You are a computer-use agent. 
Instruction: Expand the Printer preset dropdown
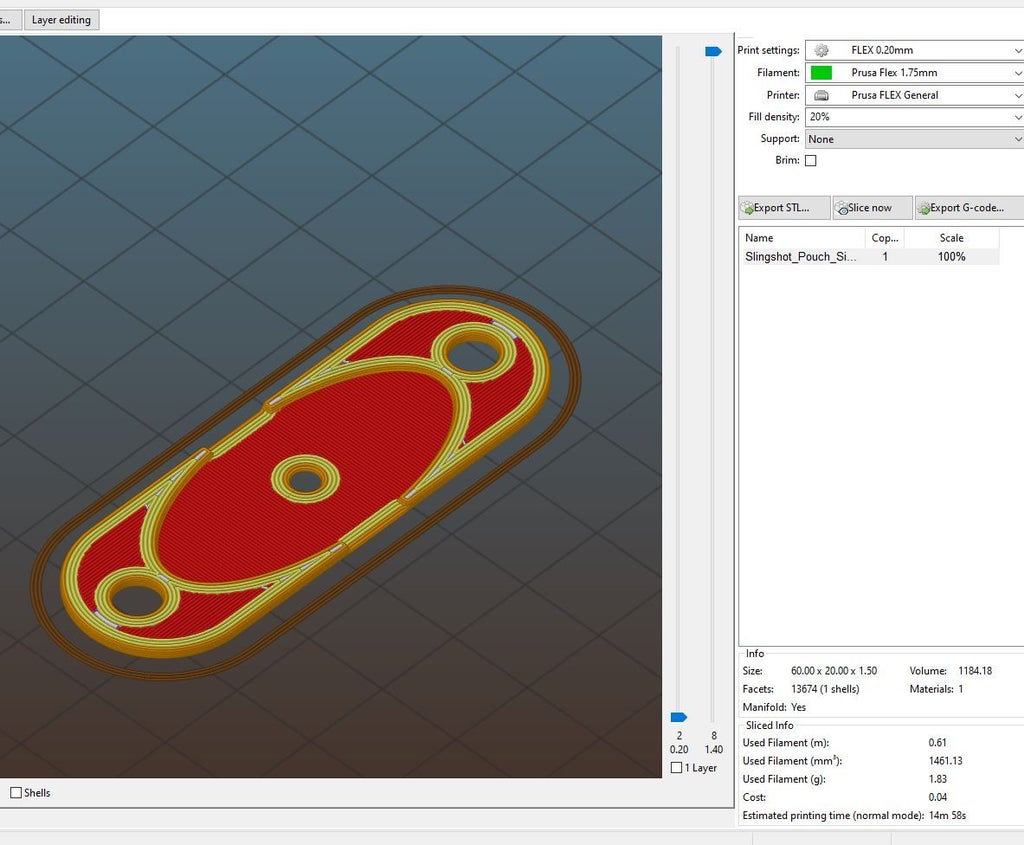[1017, 96]
